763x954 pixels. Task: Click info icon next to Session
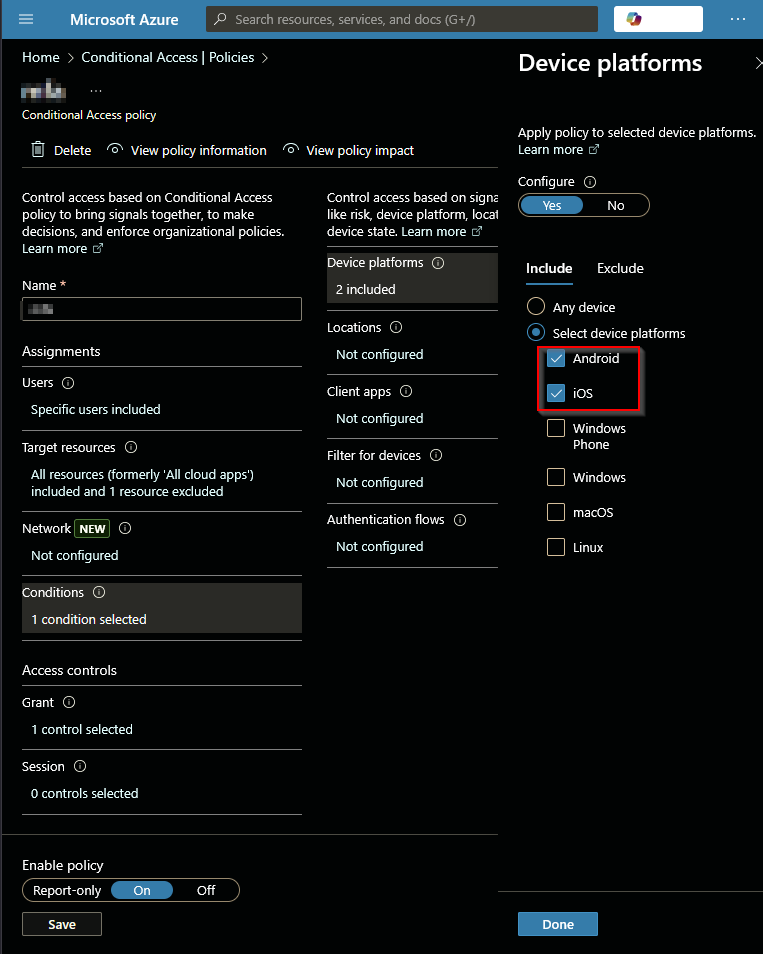point(80,767)
